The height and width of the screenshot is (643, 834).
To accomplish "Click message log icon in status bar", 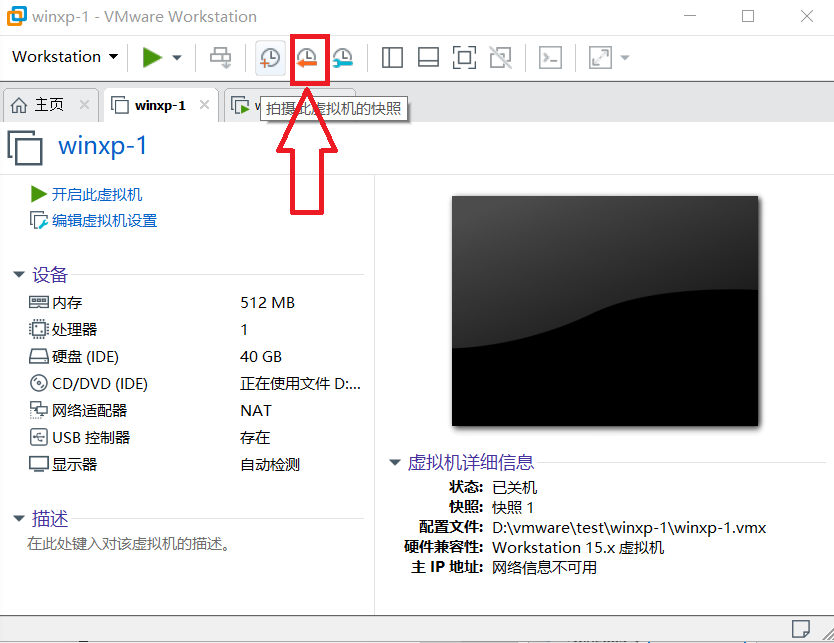I will (800, 629).
